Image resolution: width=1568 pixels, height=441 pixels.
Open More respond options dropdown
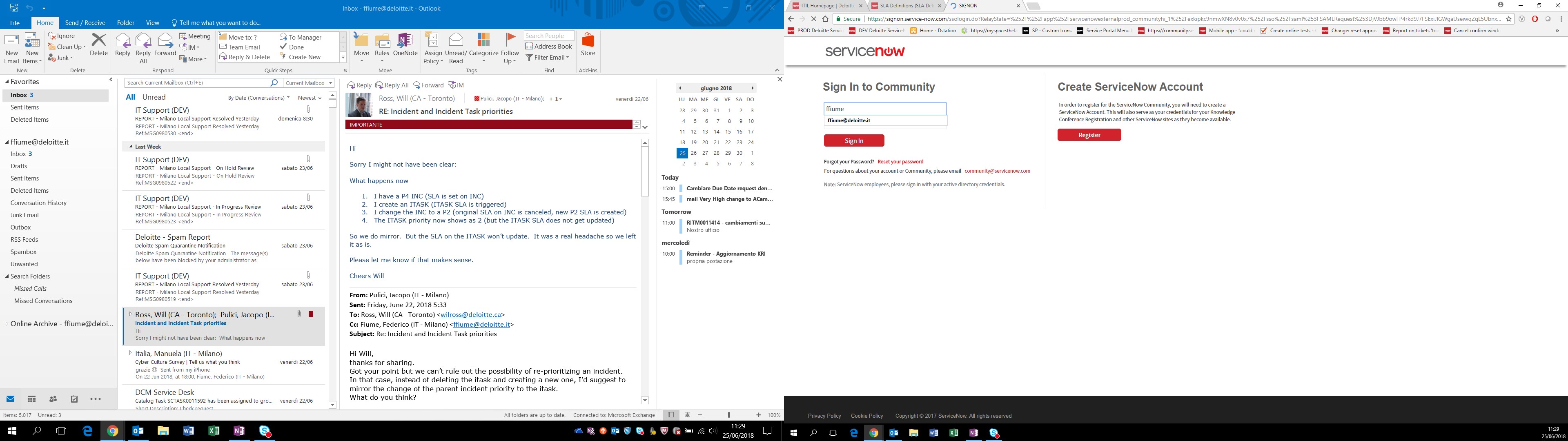(x=193, y=59)
